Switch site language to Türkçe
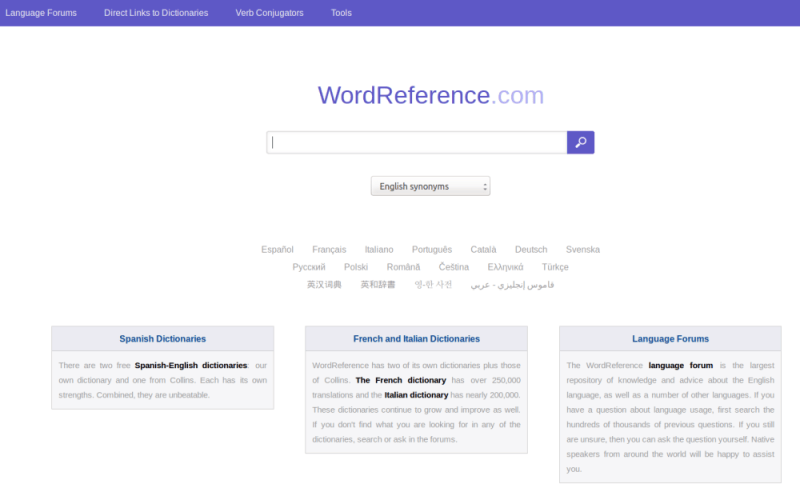 coord(555,267)
